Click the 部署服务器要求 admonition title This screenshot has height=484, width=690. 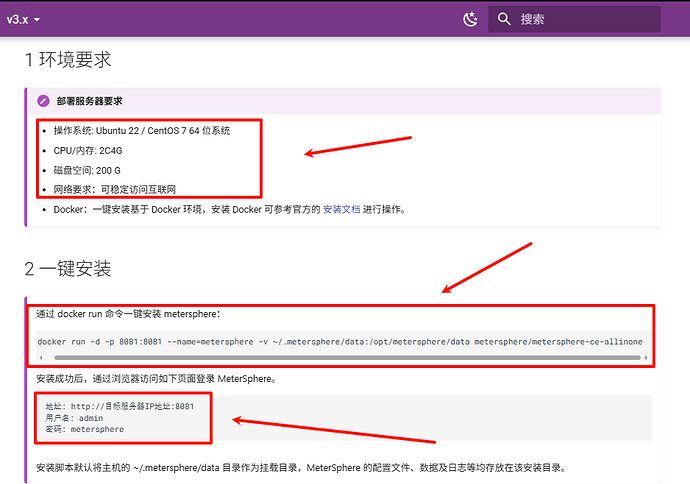pyautogui.click(x=89, y=101)
